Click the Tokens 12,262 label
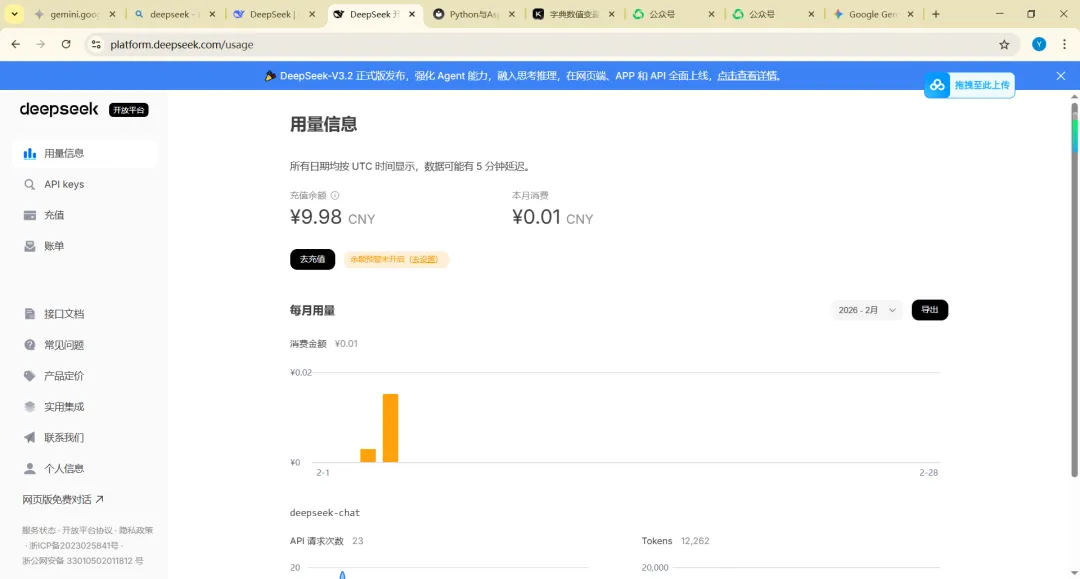Viewport: 1080px width, 579px height. point(676,541)
